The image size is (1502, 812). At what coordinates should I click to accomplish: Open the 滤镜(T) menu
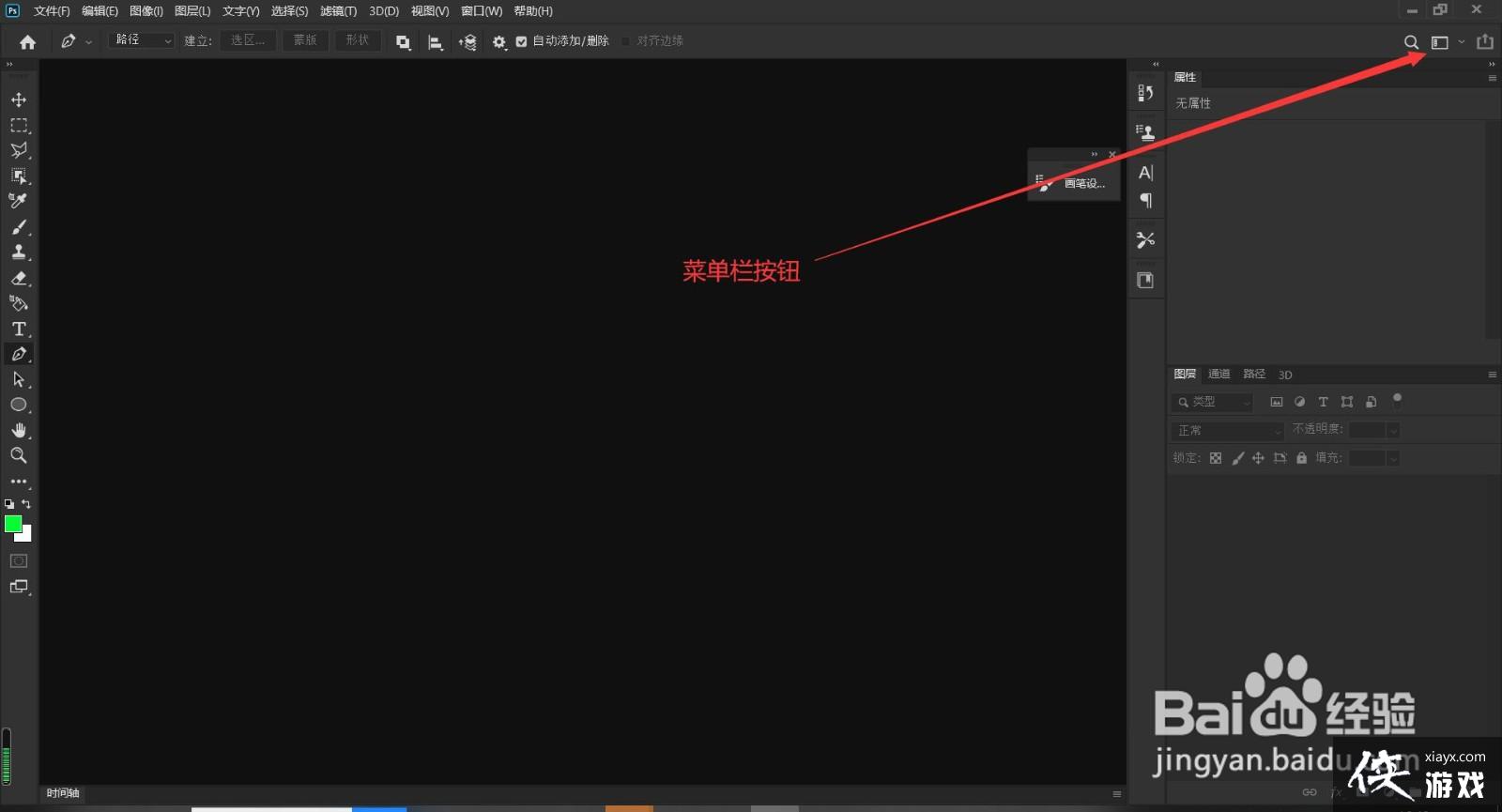point(338,11)
